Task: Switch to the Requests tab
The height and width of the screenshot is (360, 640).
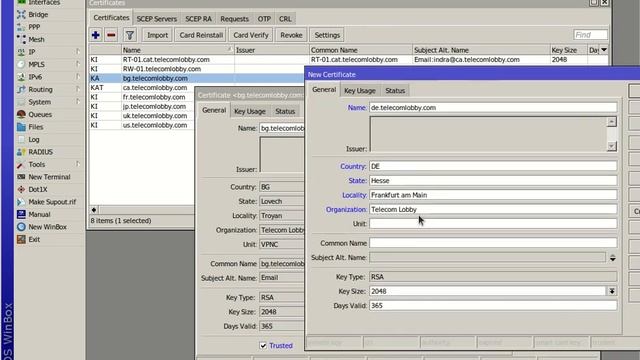Action: pos(234,19)
